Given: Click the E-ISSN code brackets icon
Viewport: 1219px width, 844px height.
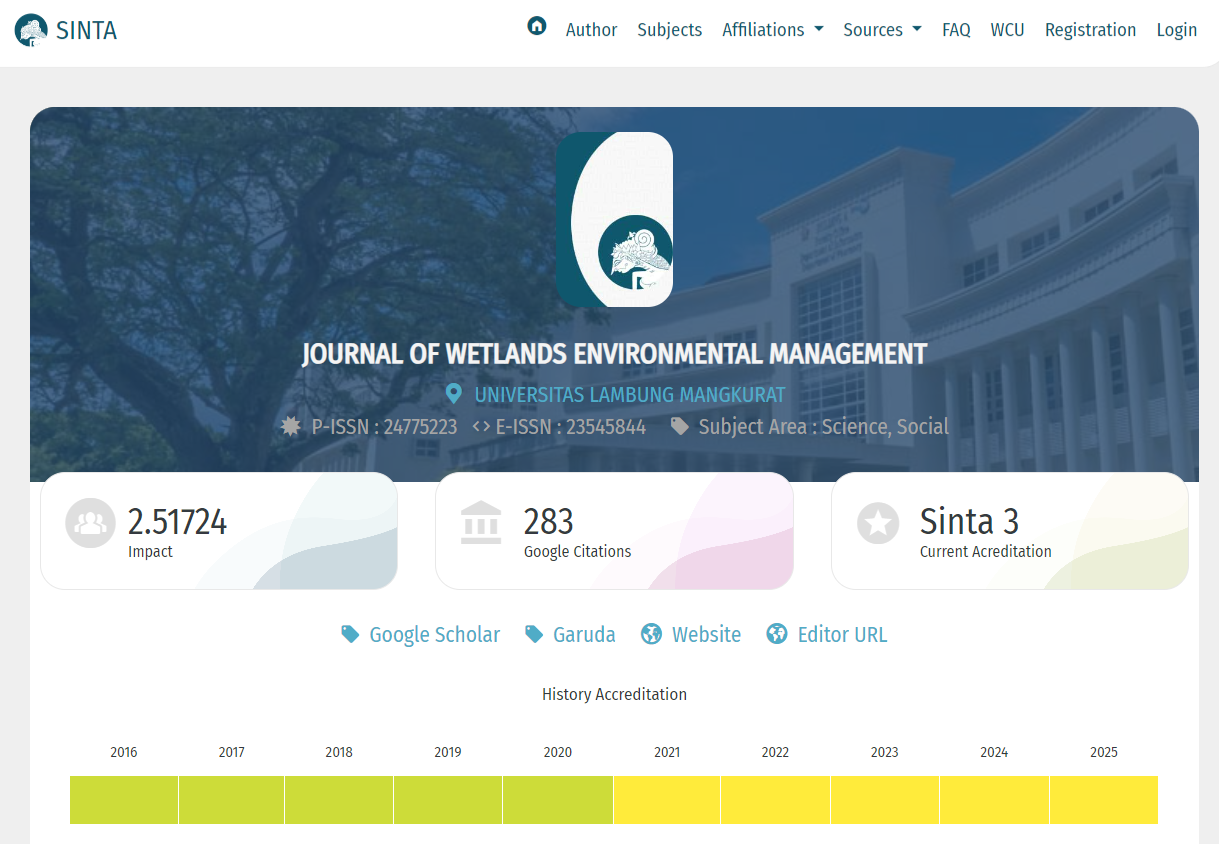Looking at the screenshot, I should pos(481,427).
